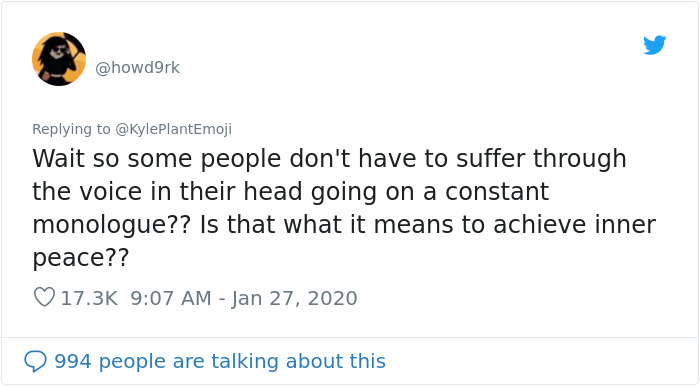The width and height of the screenshot is (700, 386).
Task: Like the tweet with the heart icon
Action: tap(45, 297)
